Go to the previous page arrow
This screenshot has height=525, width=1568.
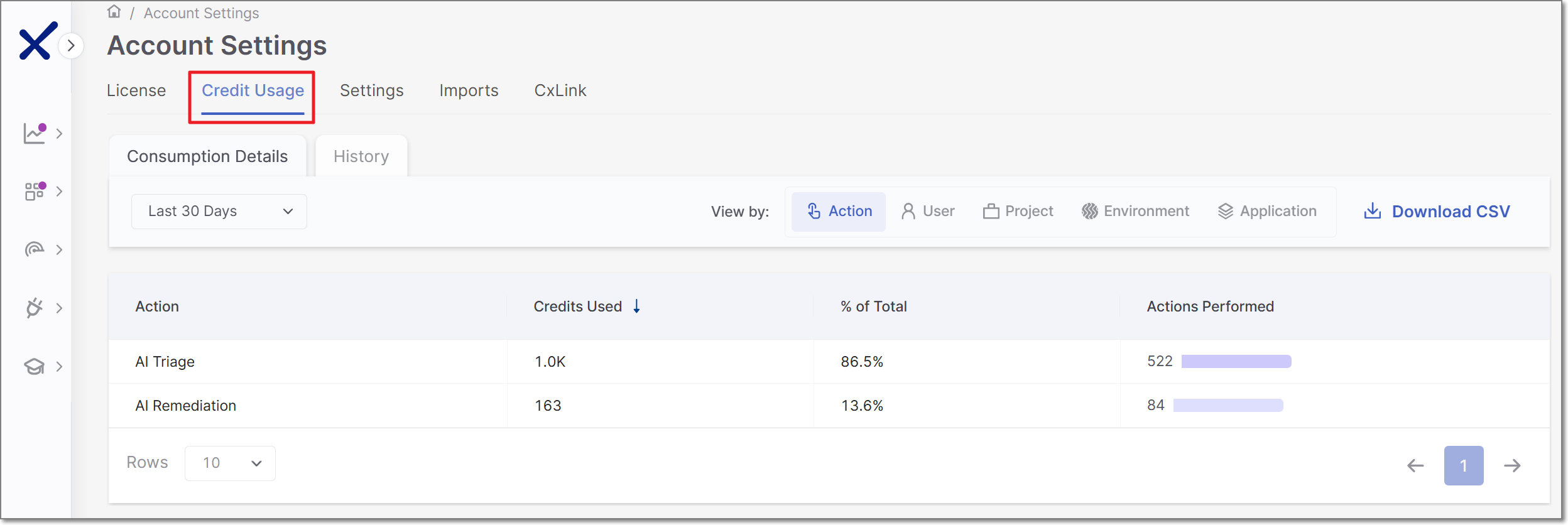(1415, 465)
